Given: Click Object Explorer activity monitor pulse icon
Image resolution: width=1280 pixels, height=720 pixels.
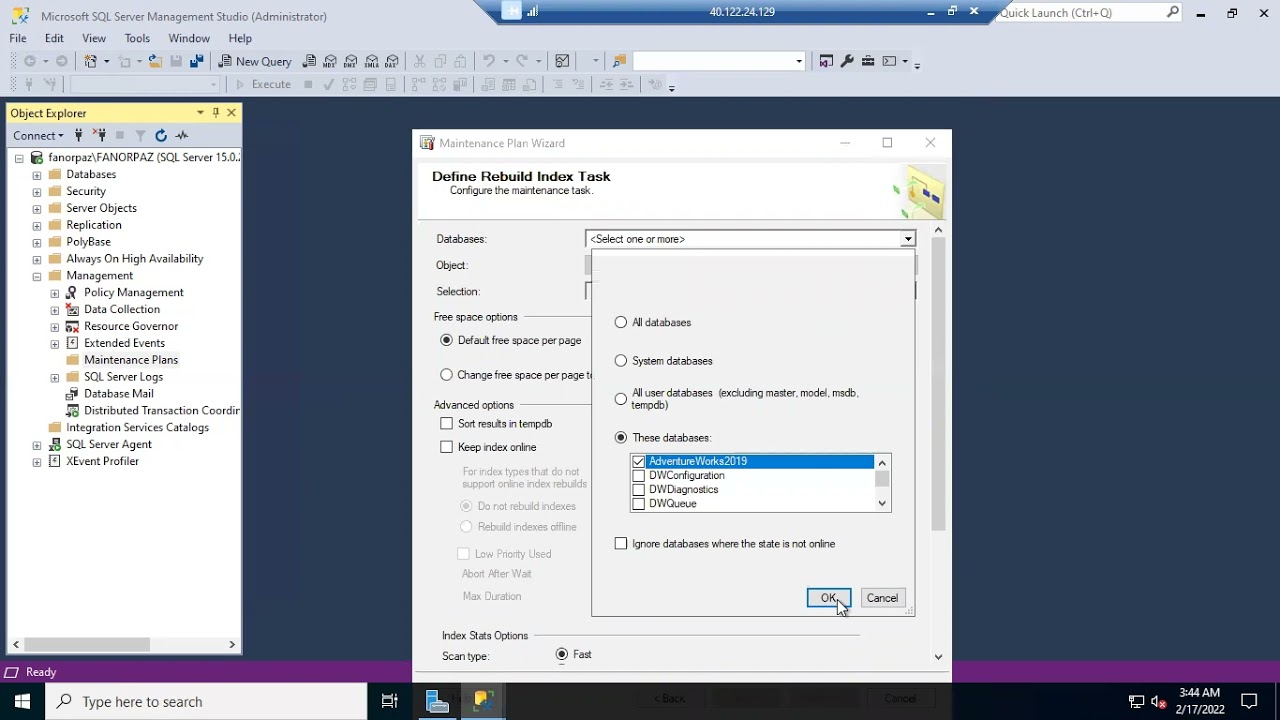Looking at the screenshot, I should [x=182, y=135].
